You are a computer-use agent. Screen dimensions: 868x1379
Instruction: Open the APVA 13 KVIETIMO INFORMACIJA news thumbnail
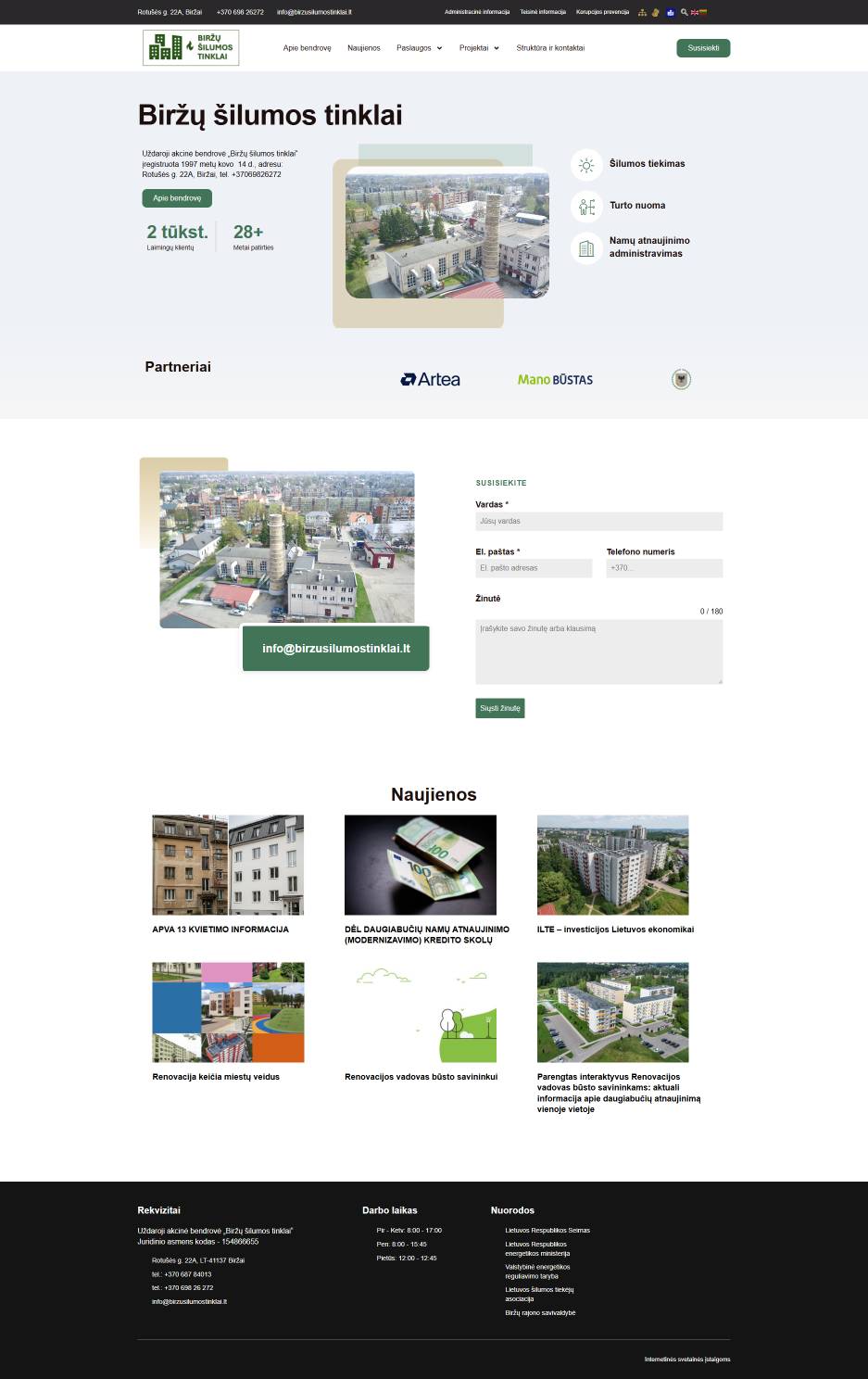point(227,864)
